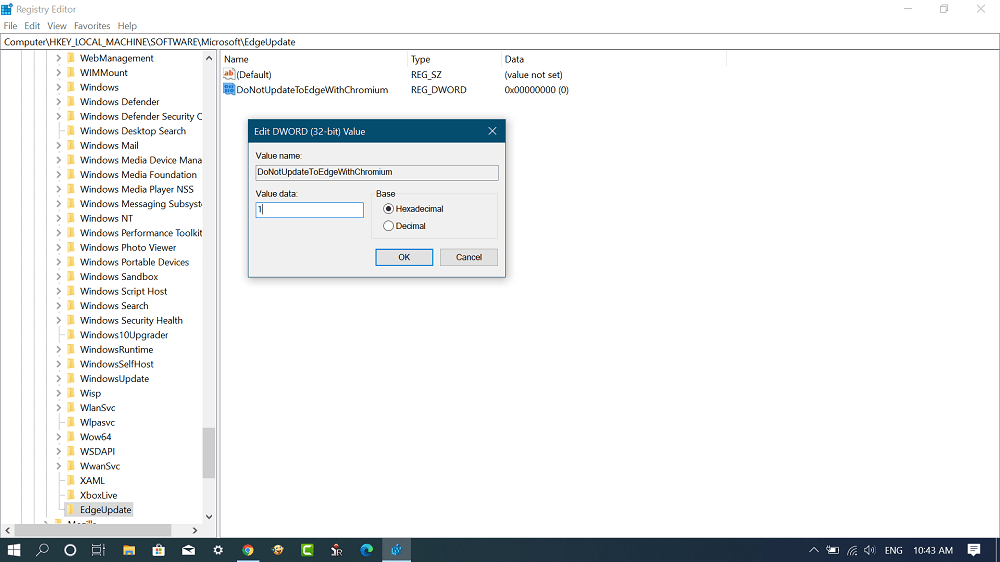Viewport: 1000px width, 562px height.
Task: Open the View menu
Action: coord(57,26)
